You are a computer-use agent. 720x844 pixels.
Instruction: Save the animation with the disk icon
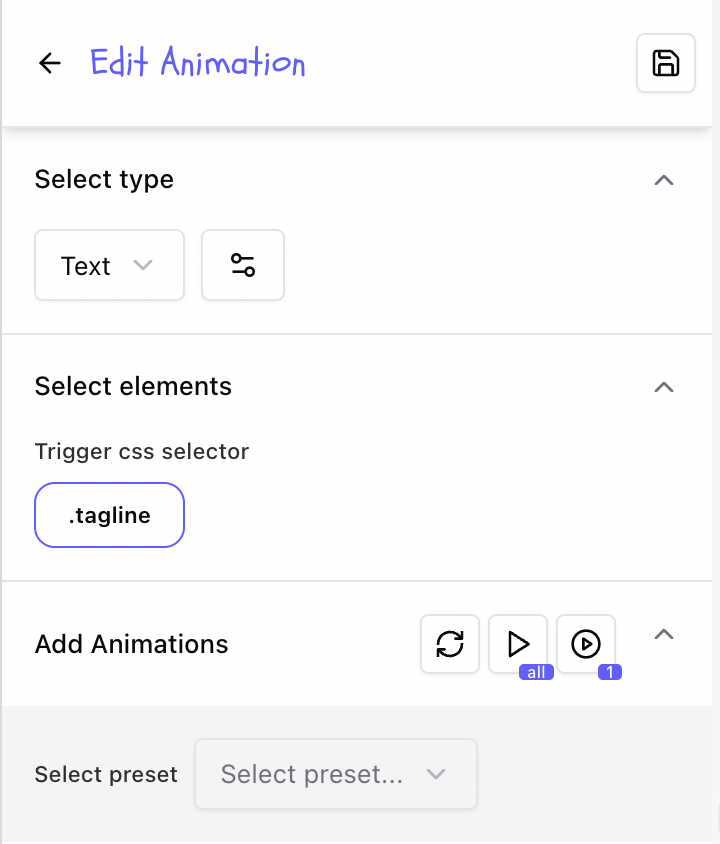pos(666,63)
